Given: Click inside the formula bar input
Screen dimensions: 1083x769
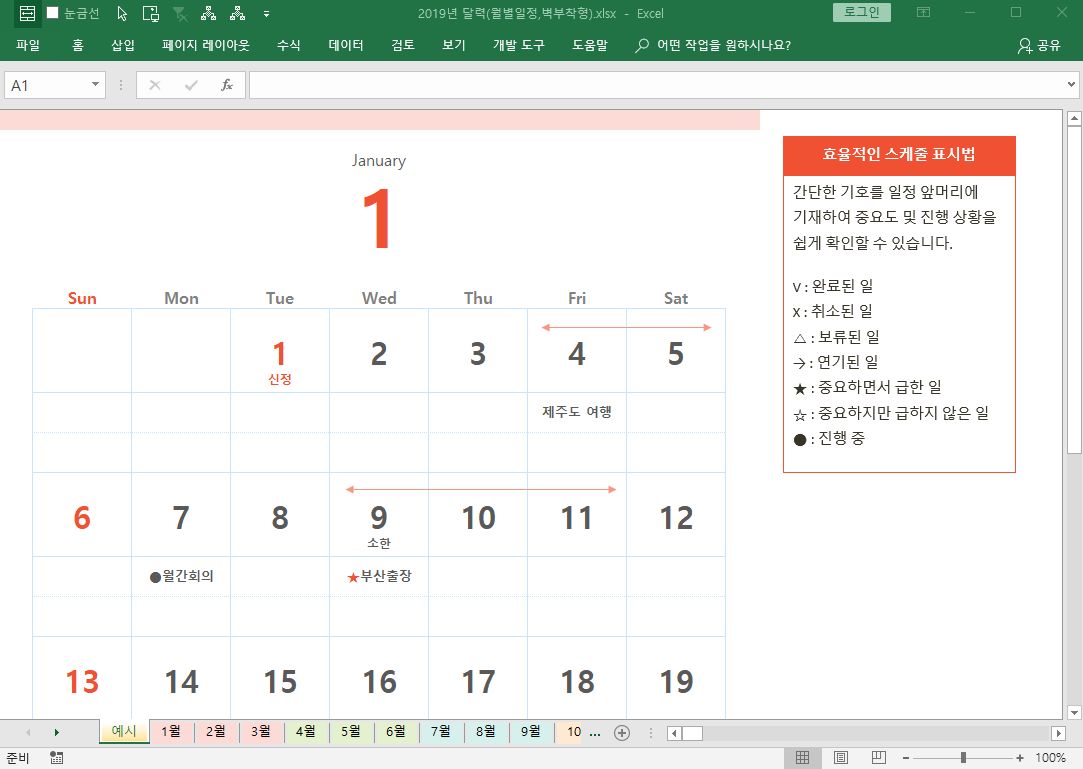Looking at the screenshot, I should pos(656,85).
